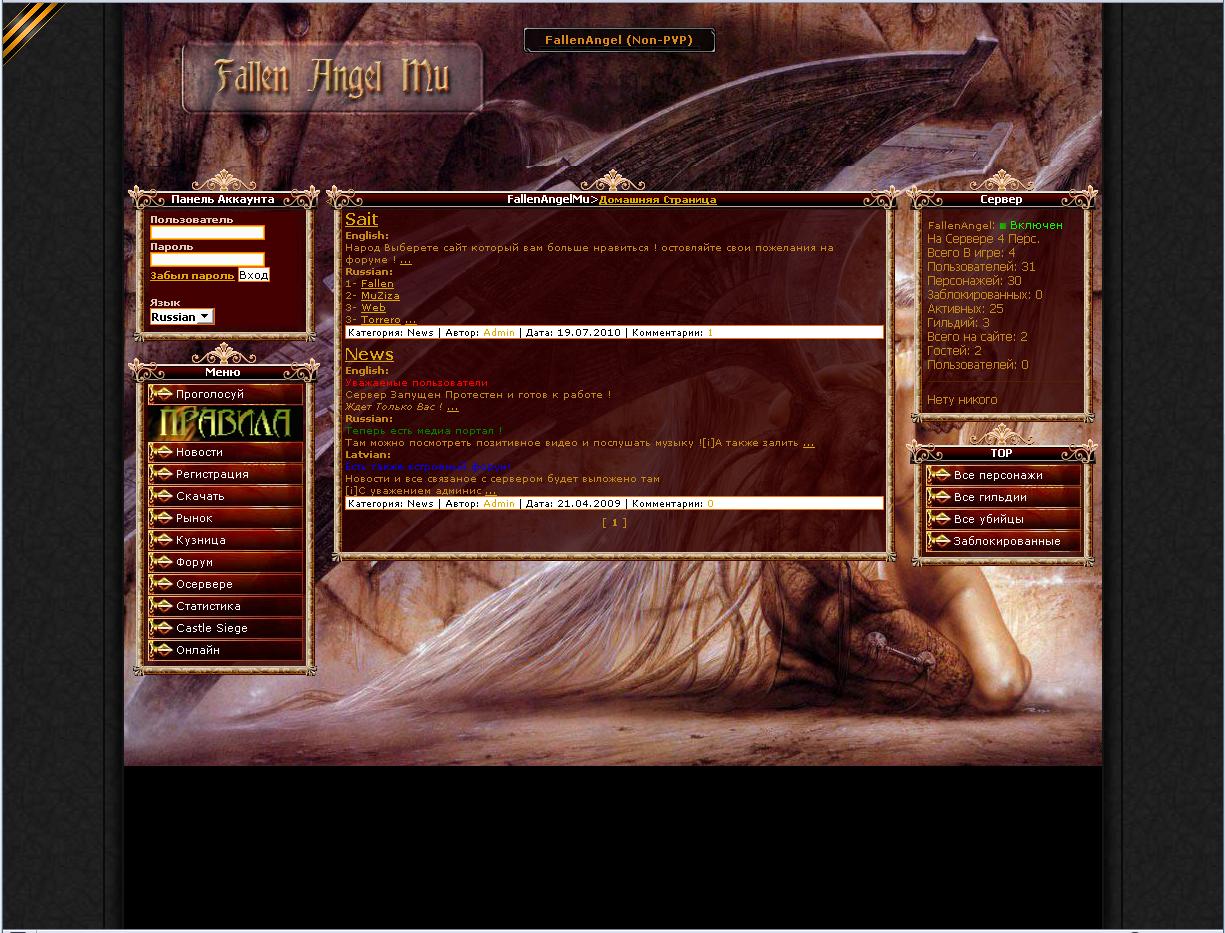Screen dimensions: 1225x933
Task: Follow the Web site link
Action: (373, 308)
